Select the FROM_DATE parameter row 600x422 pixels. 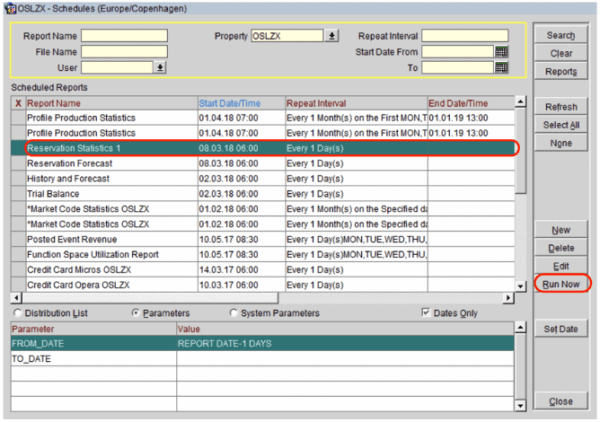click(x=262, y=344)
